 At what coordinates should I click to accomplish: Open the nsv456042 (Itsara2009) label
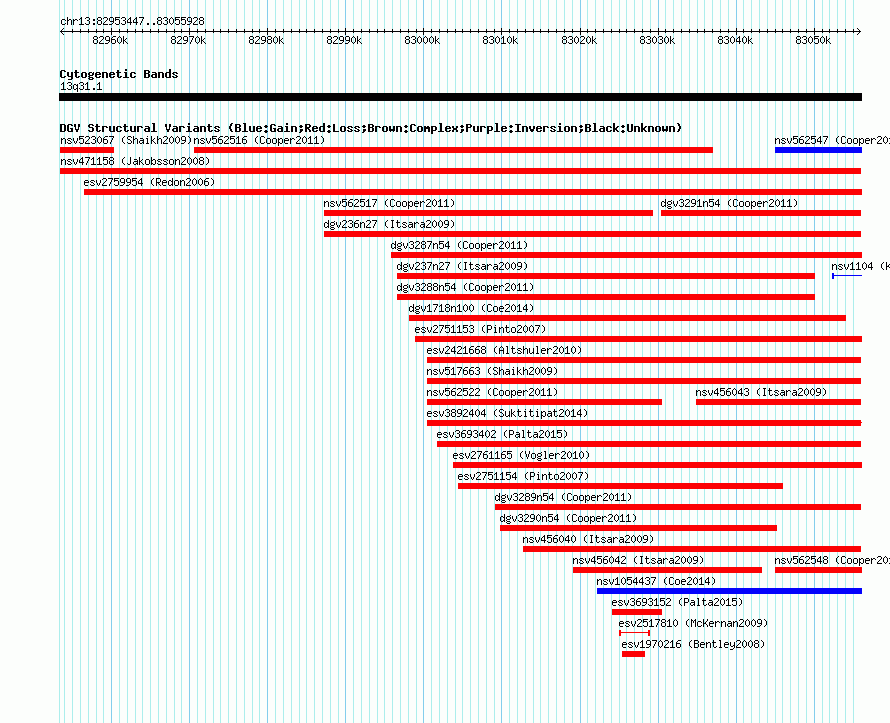pyautogui.click(x=638, y=560)
